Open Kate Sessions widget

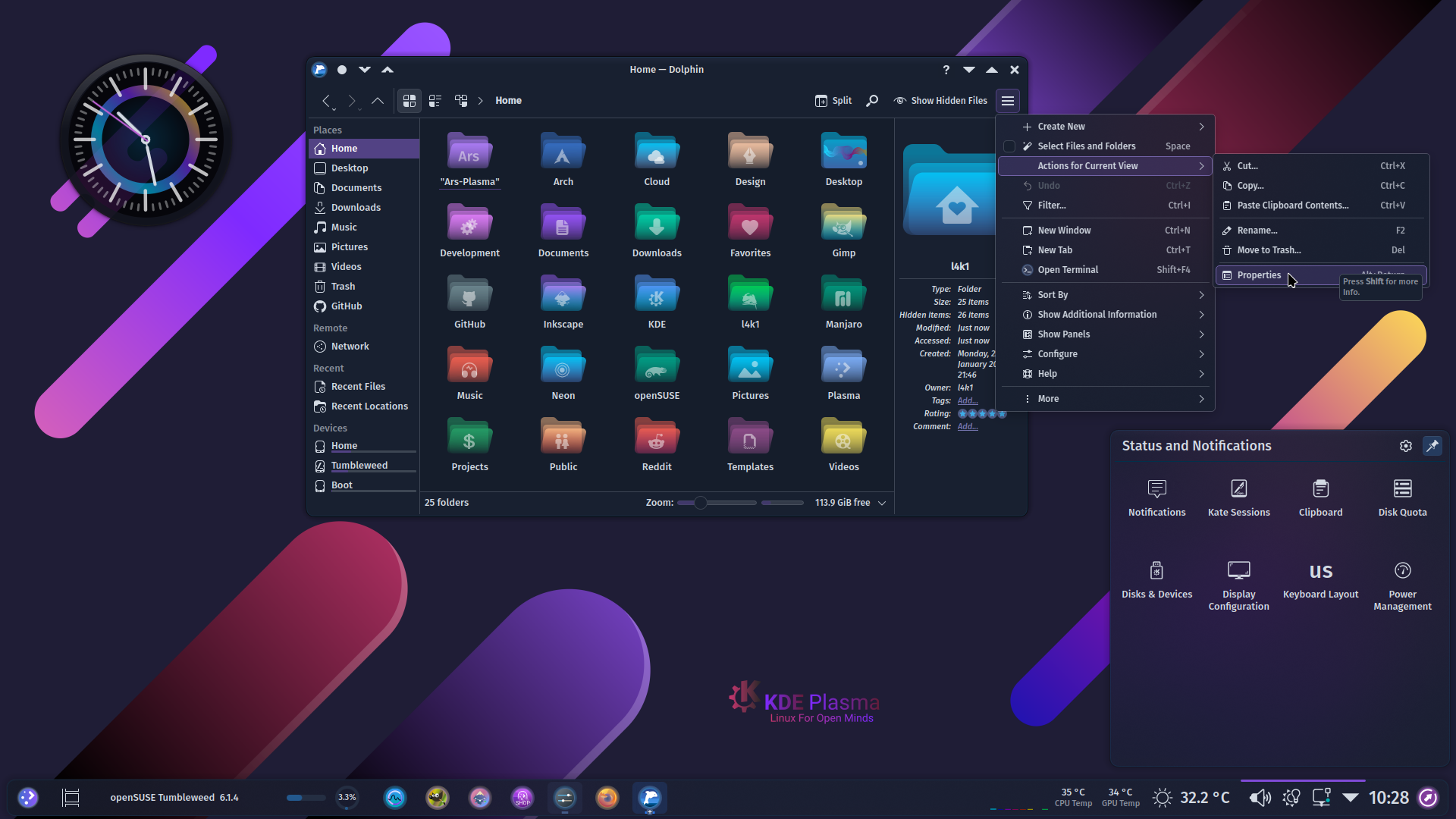pyautogui.click(x=1239, y=497)
